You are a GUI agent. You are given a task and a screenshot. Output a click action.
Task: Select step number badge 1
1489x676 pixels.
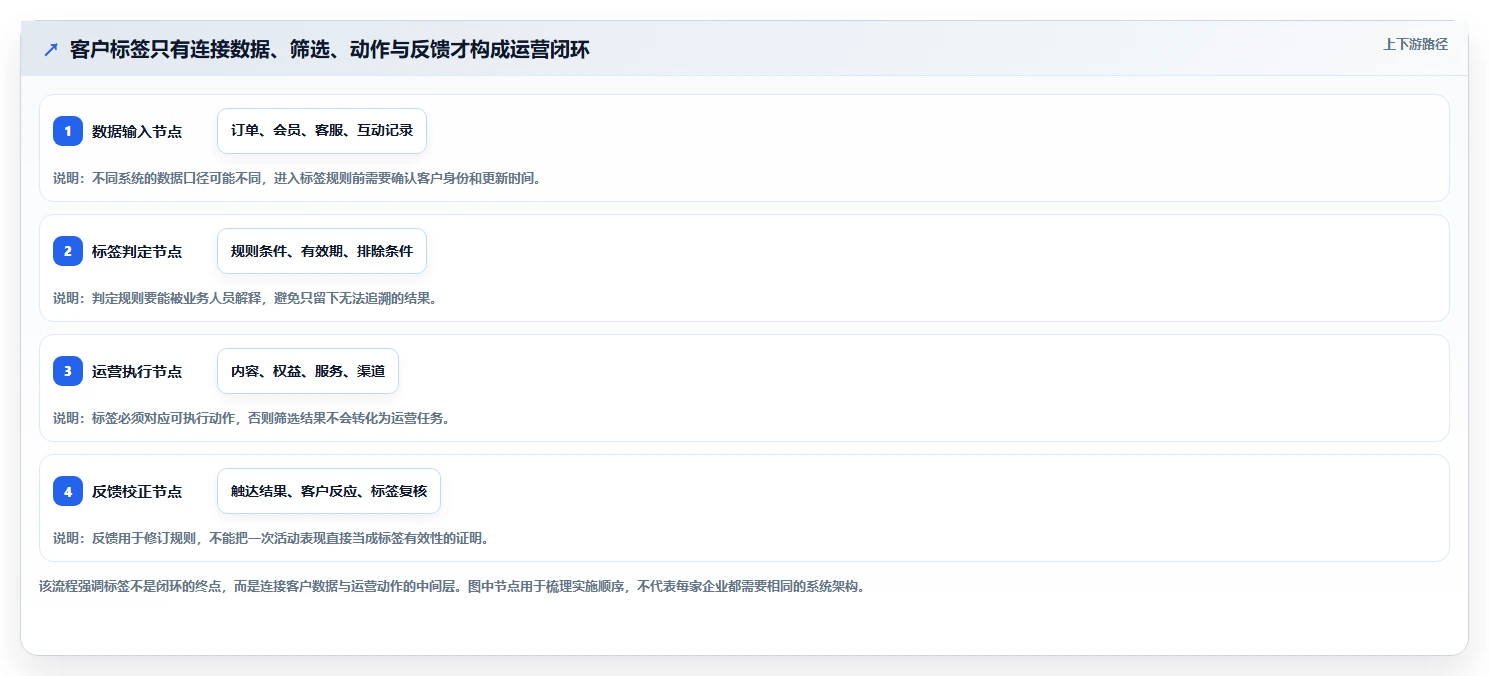(x=68, y=131)
